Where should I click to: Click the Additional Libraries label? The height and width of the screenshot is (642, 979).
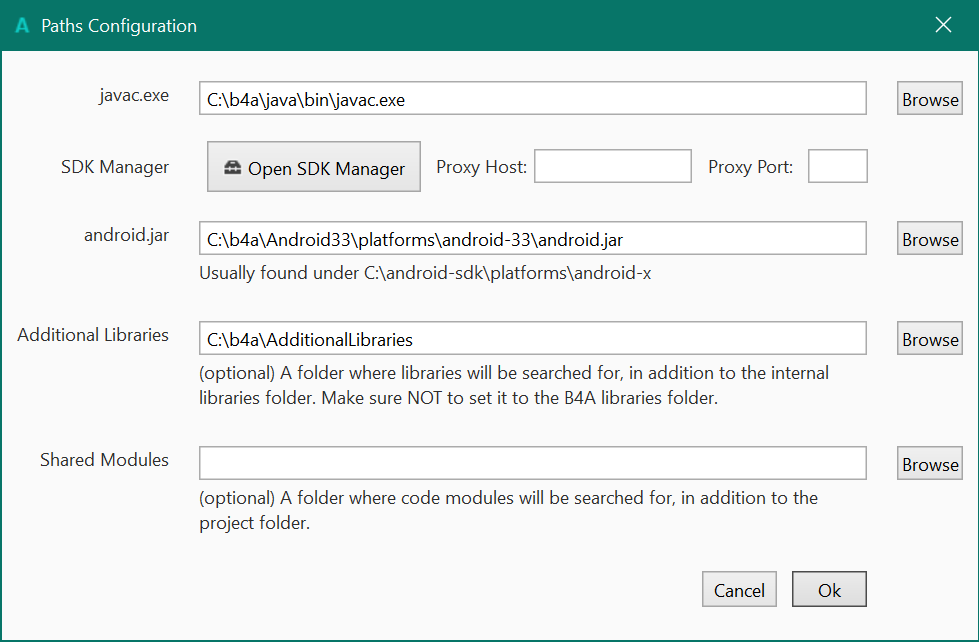[93, 335]
